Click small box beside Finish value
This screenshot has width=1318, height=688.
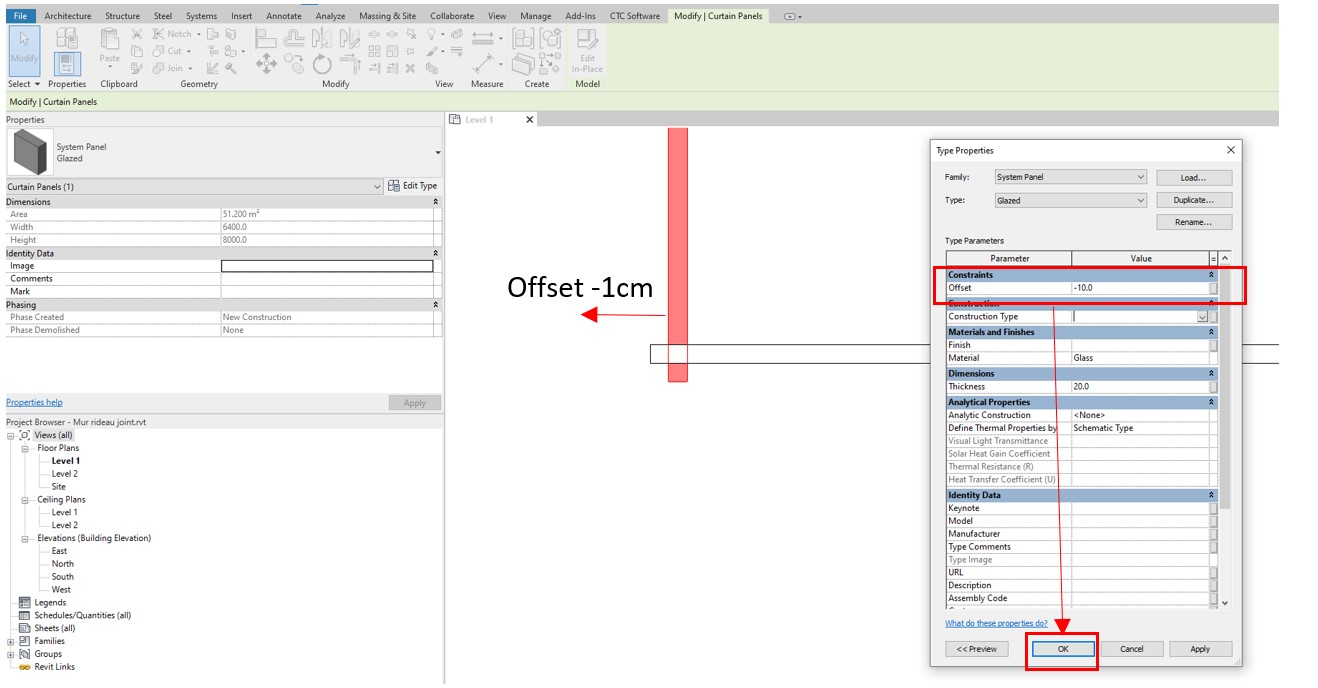pyautogui.click(x=1213, y=345)
